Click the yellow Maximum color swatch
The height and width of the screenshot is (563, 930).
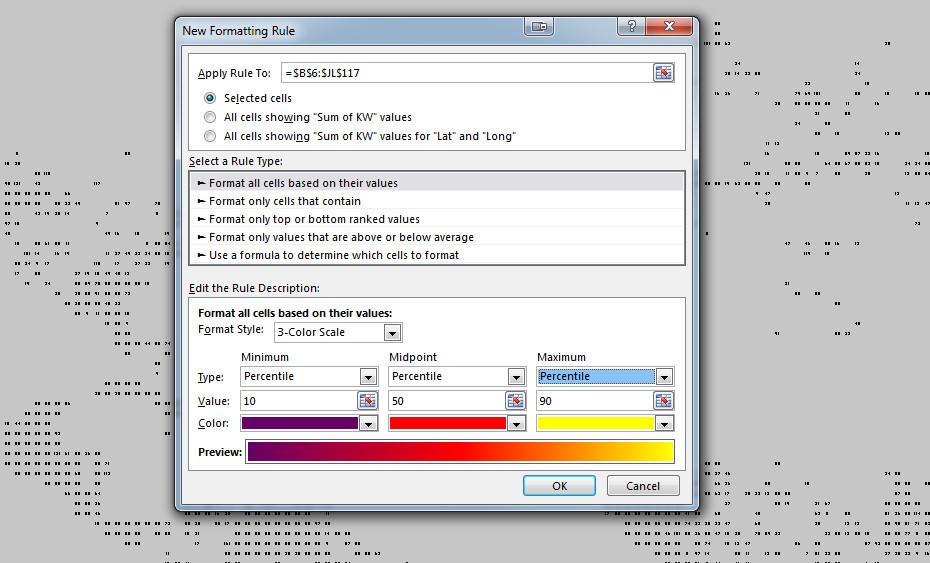pos(595,423)
